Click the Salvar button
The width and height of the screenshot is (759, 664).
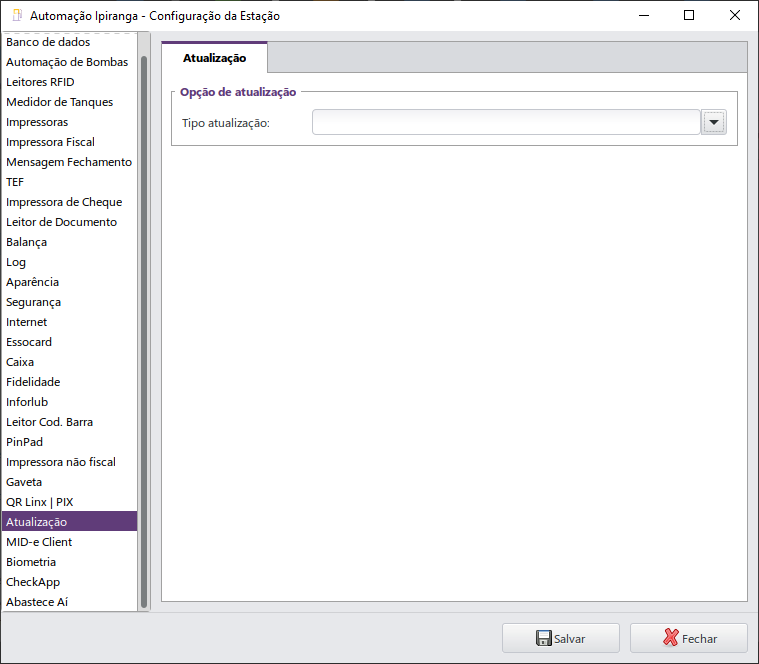pos(561,638)
